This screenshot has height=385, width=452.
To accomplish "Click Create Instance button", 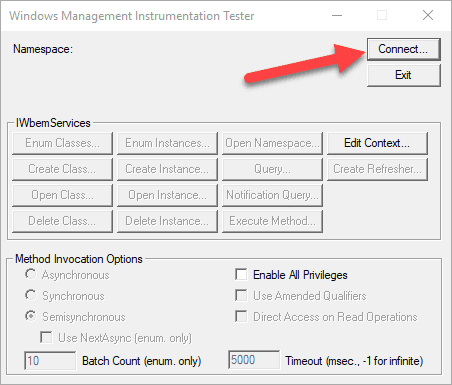I will (x=167, y=169).
